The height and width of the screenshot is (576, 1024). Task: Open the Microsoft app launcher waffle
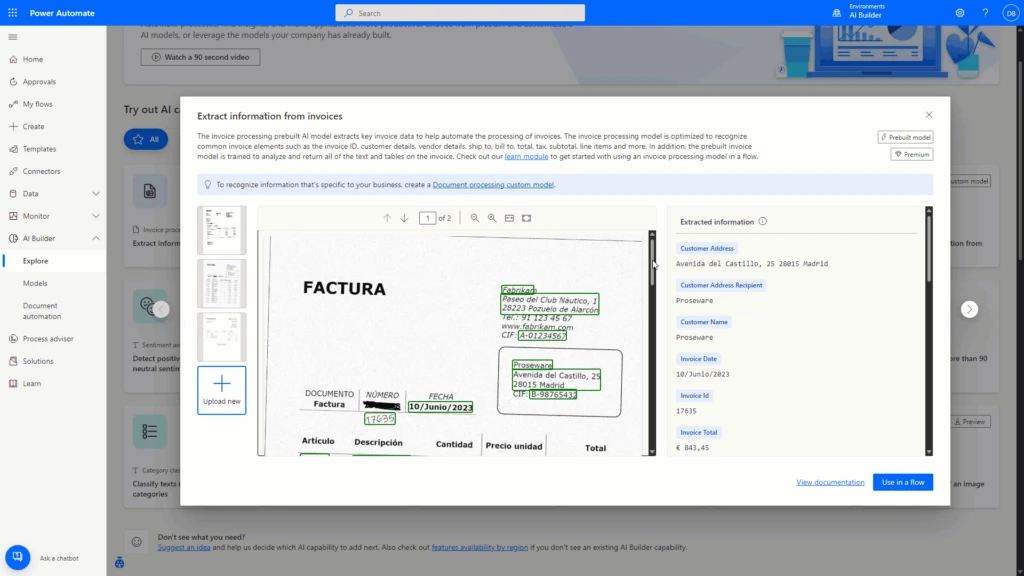pos(11,12)
